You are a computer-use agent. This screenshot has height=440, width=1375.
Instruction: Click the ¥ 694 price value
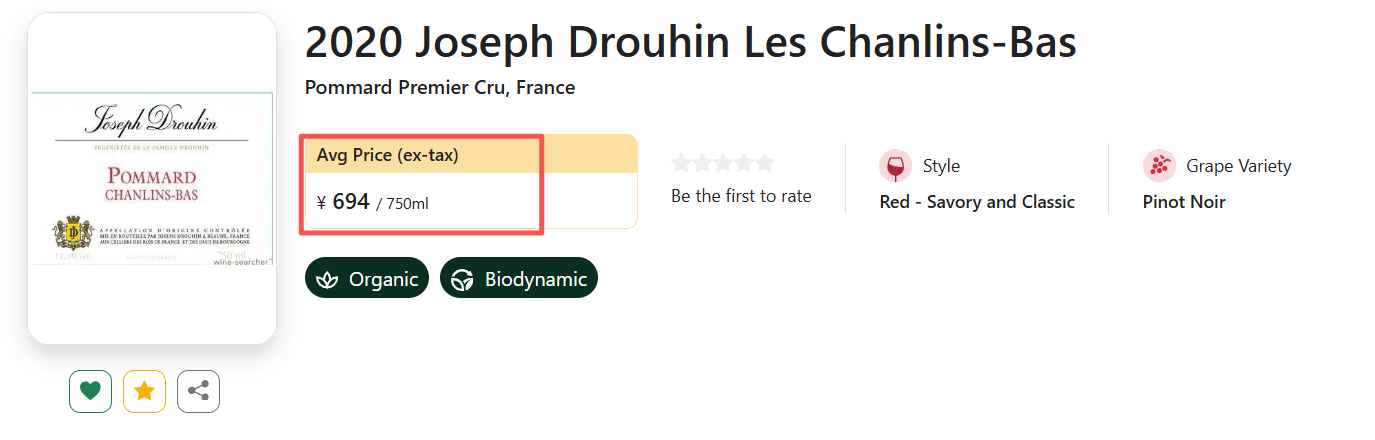pos(351,202)
